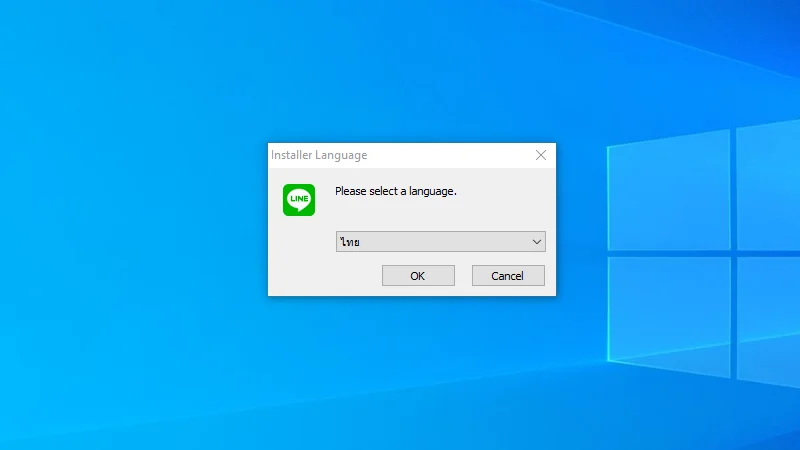Confirm Thai language selection with OK
This screenshot has height=450, width=800.
click(x=418, y=276)
